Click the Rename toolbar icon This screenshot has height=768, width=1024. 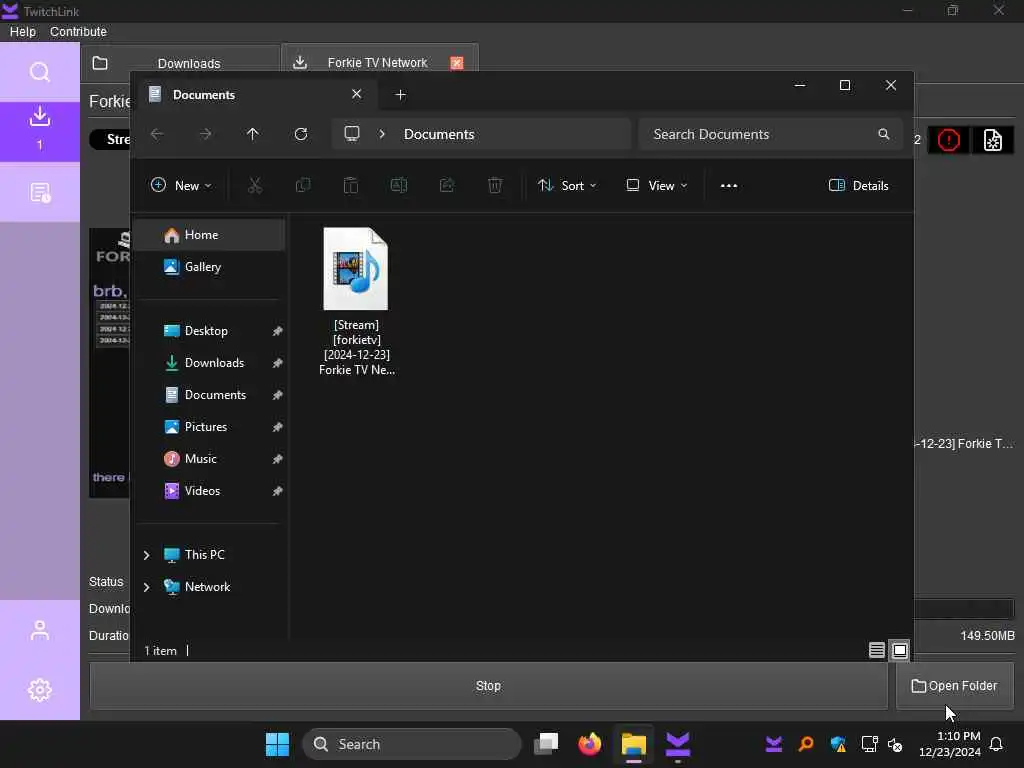pyautogui.click(x=399, y=185)
